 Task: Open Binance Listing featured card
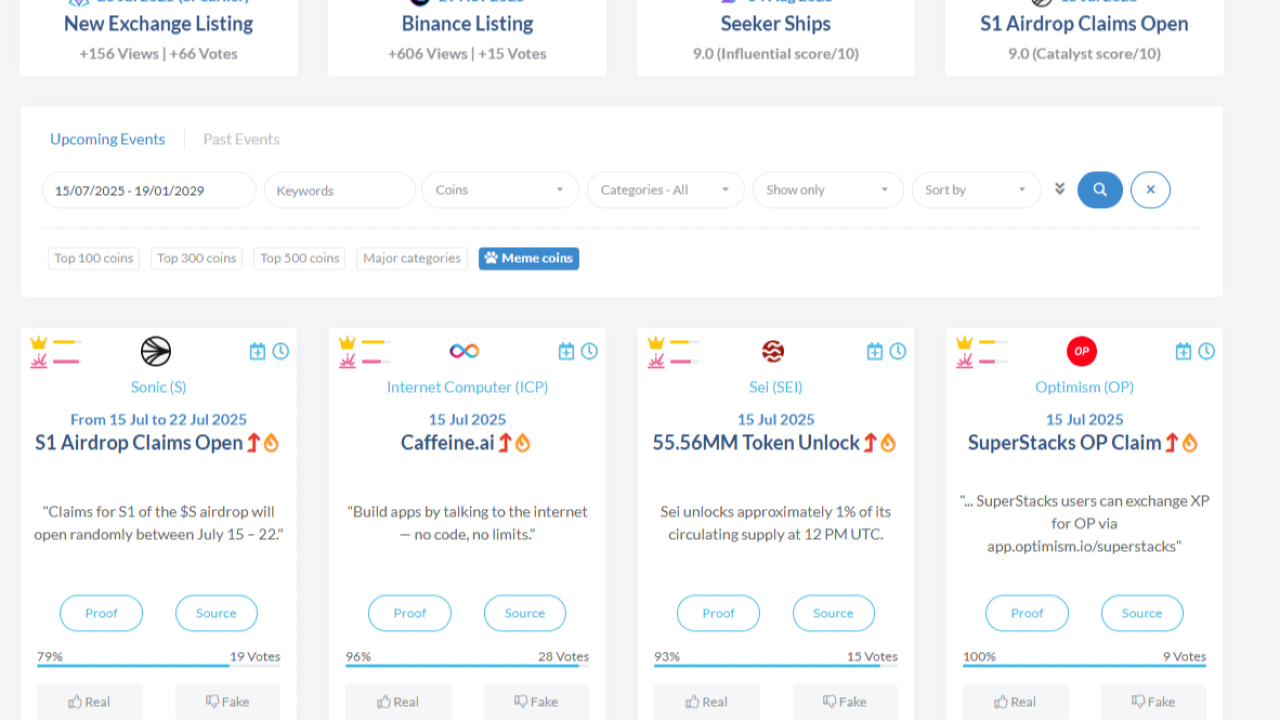tap(467, 36)
